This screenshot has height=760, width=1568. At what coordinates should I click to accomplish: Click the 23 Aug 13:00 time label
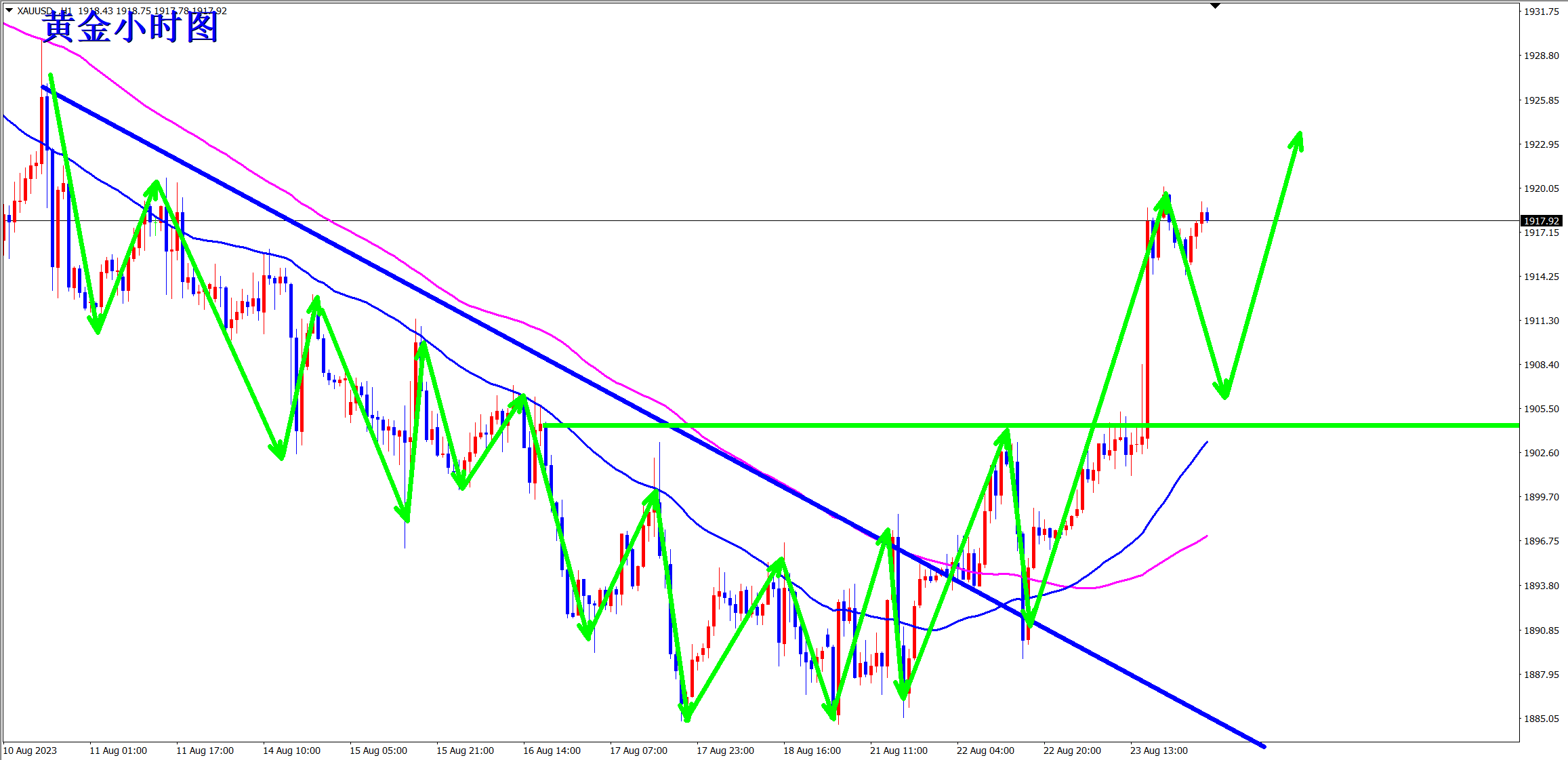pos(1159,751)
